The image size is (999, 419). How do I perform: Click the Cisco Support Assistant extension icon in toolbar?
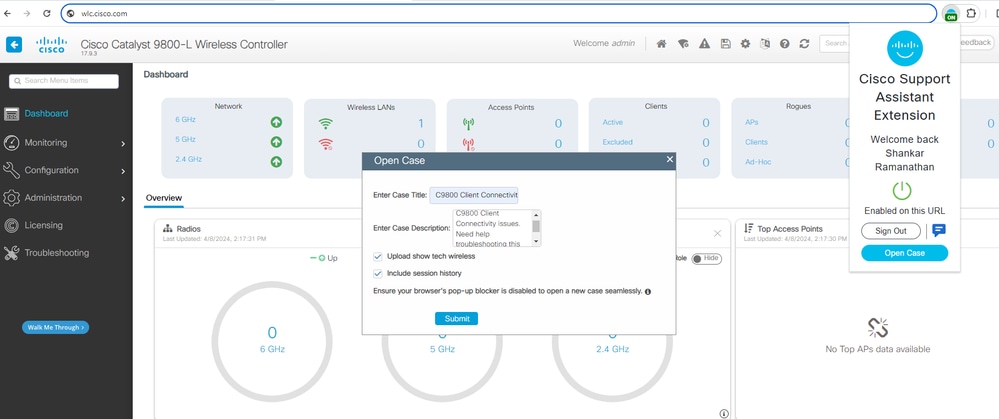(951, 13)
